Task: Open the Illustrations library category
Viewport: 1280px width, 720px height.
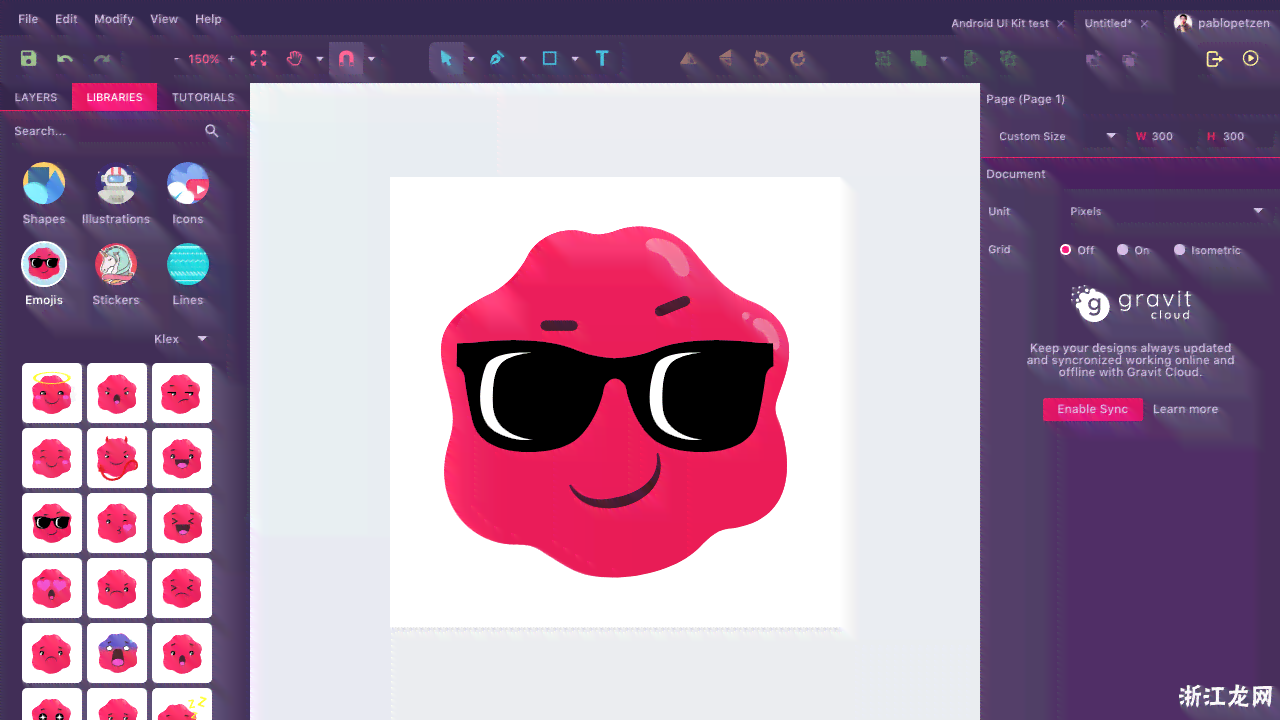Action: pos(116,194)
